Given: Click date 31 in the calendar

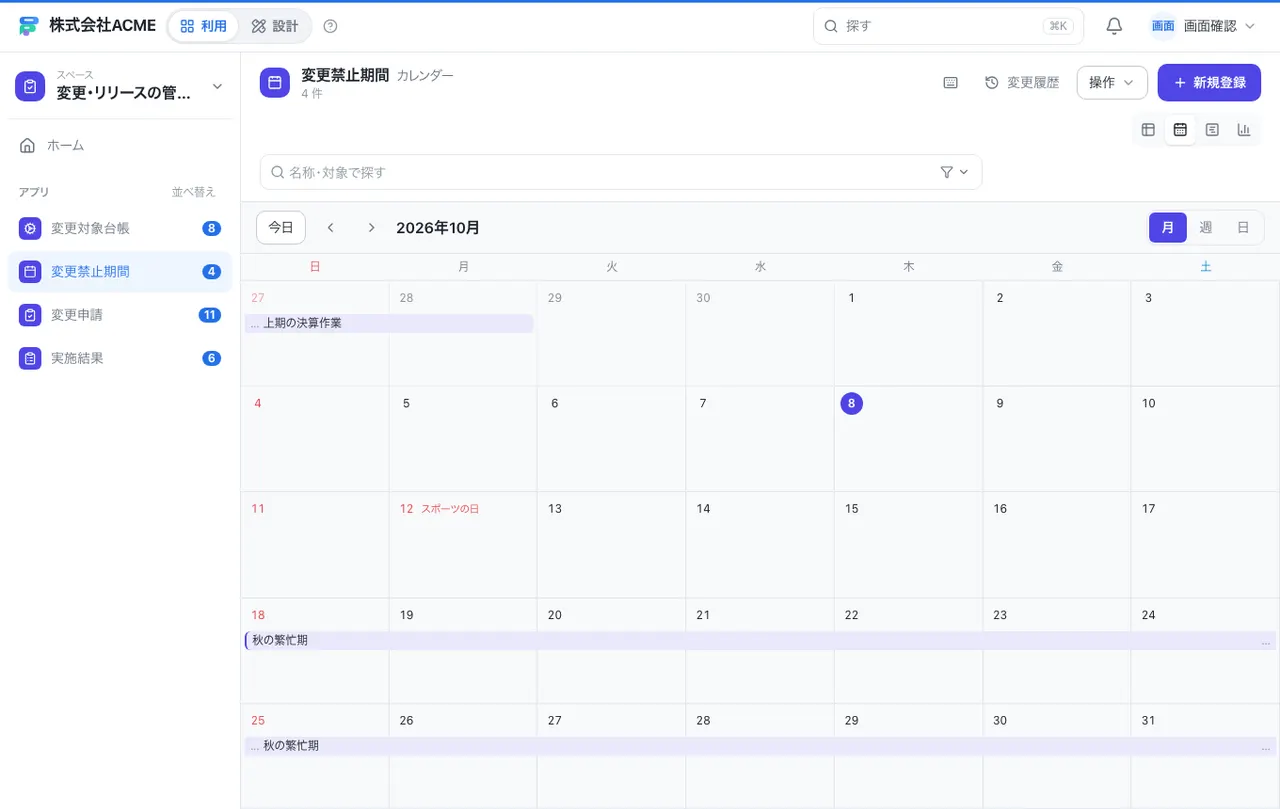Looking at the screenshot, I should [1148, 720].
